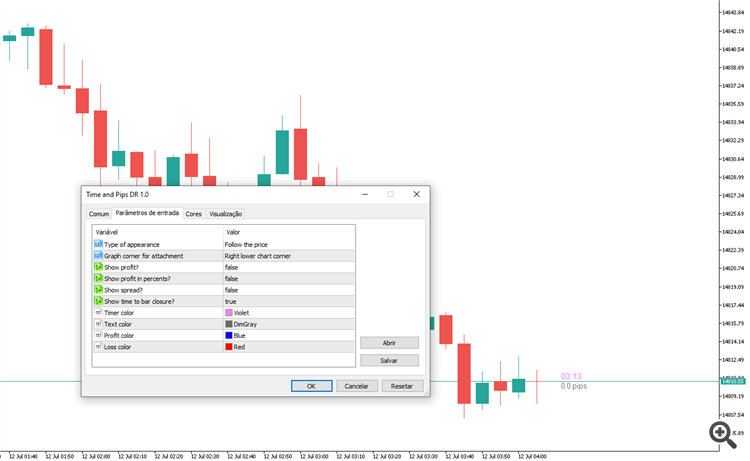Pick the Blue profit color swatch
Image resolution: width=750 pixels, height=461 pixels.
pyautogui.click(x=229, y=336)
